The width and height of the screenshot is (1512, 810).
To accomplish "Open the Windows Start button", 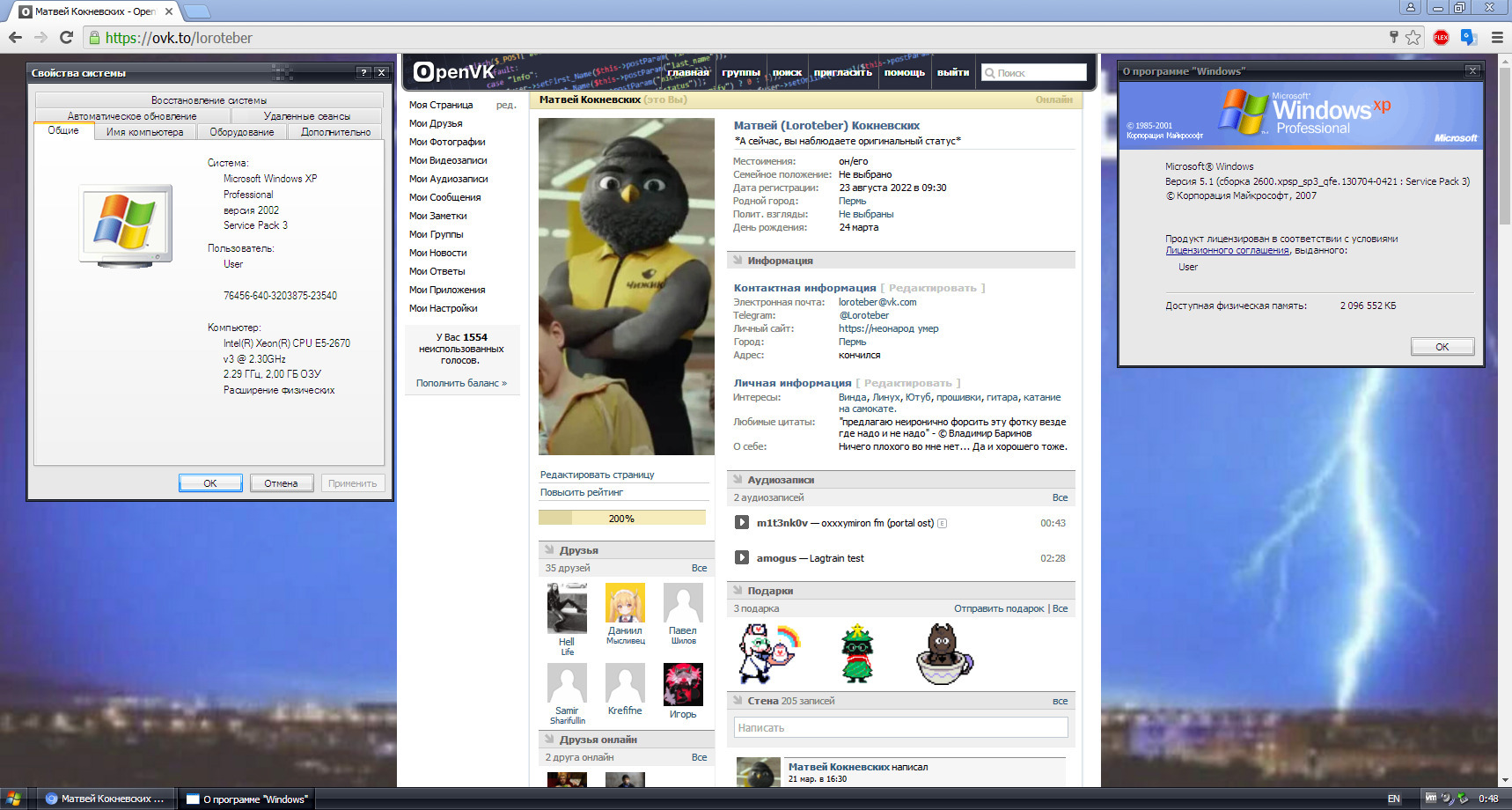I will (14, 799).
